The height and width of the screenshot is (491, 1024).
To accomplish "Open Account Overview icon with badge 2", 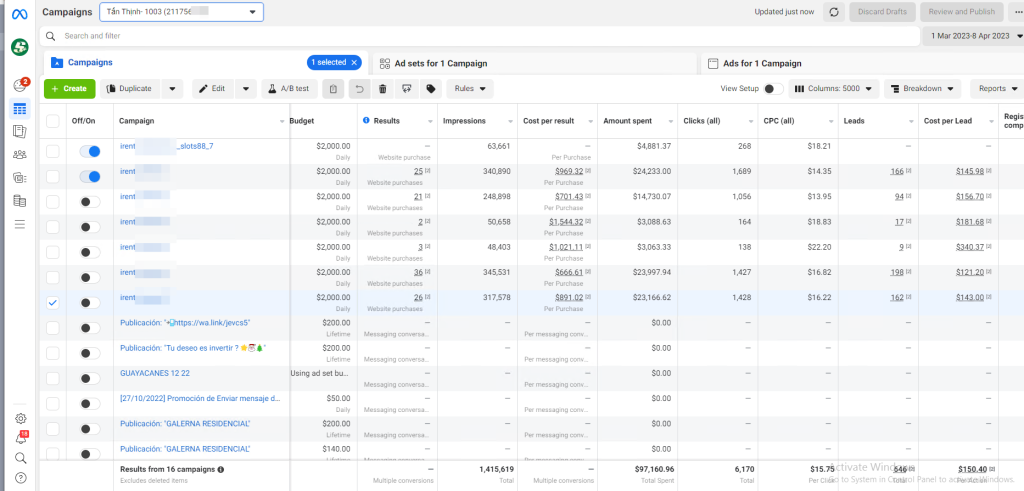I will (20, 85).
